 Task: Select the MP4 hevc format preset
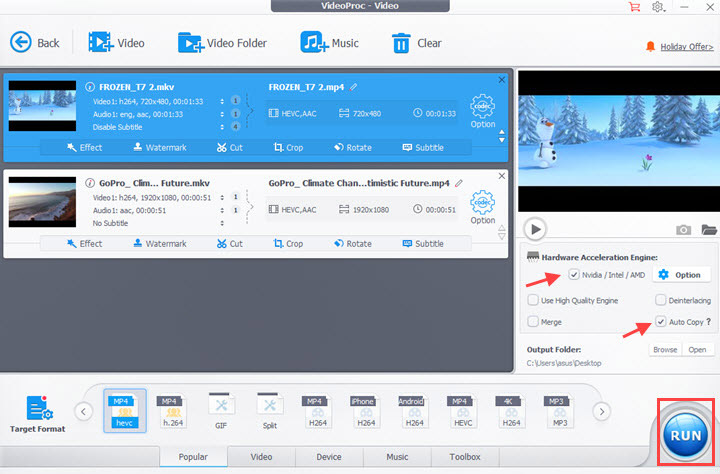tap(124, 411)
